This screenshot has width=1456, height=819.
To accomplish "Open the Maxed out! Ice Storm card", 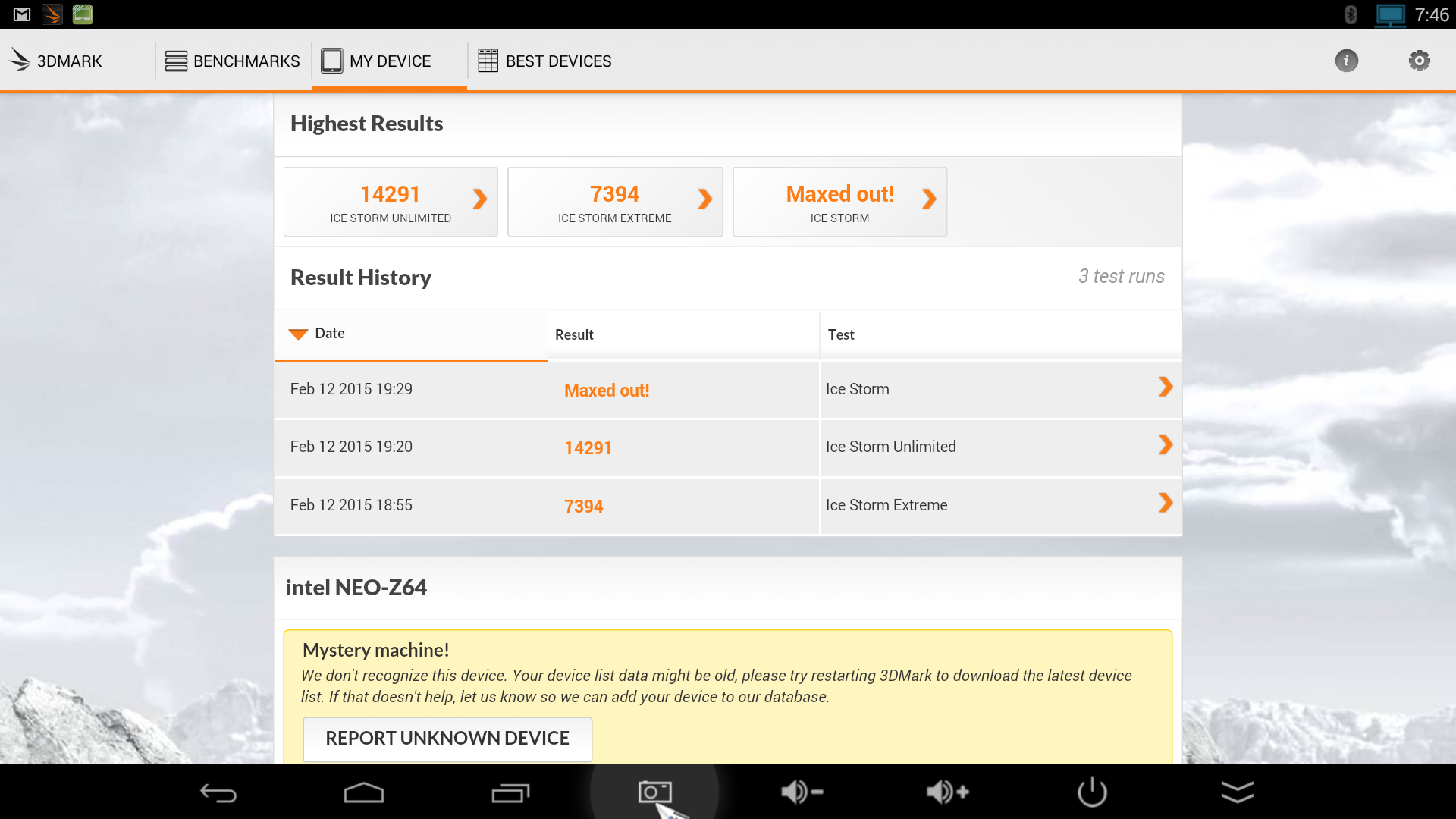I will [x=839, y=202].
